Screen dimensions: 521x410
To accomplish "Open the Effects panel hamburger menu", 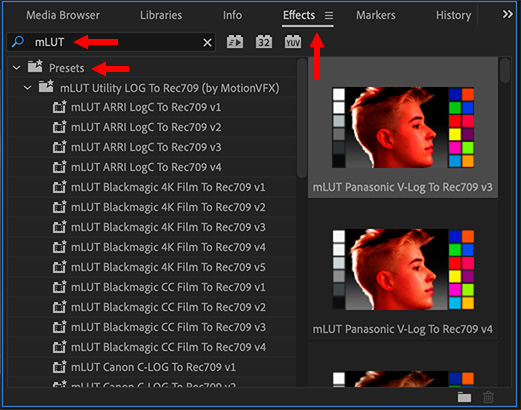I will (x=329, y=15).
